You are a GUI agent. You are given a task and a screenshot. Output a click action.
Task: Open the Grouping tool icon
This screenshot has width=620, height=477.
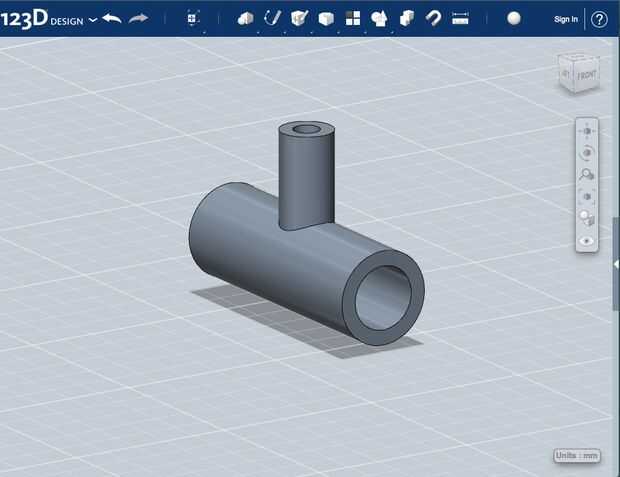click(x=380, y=19)
